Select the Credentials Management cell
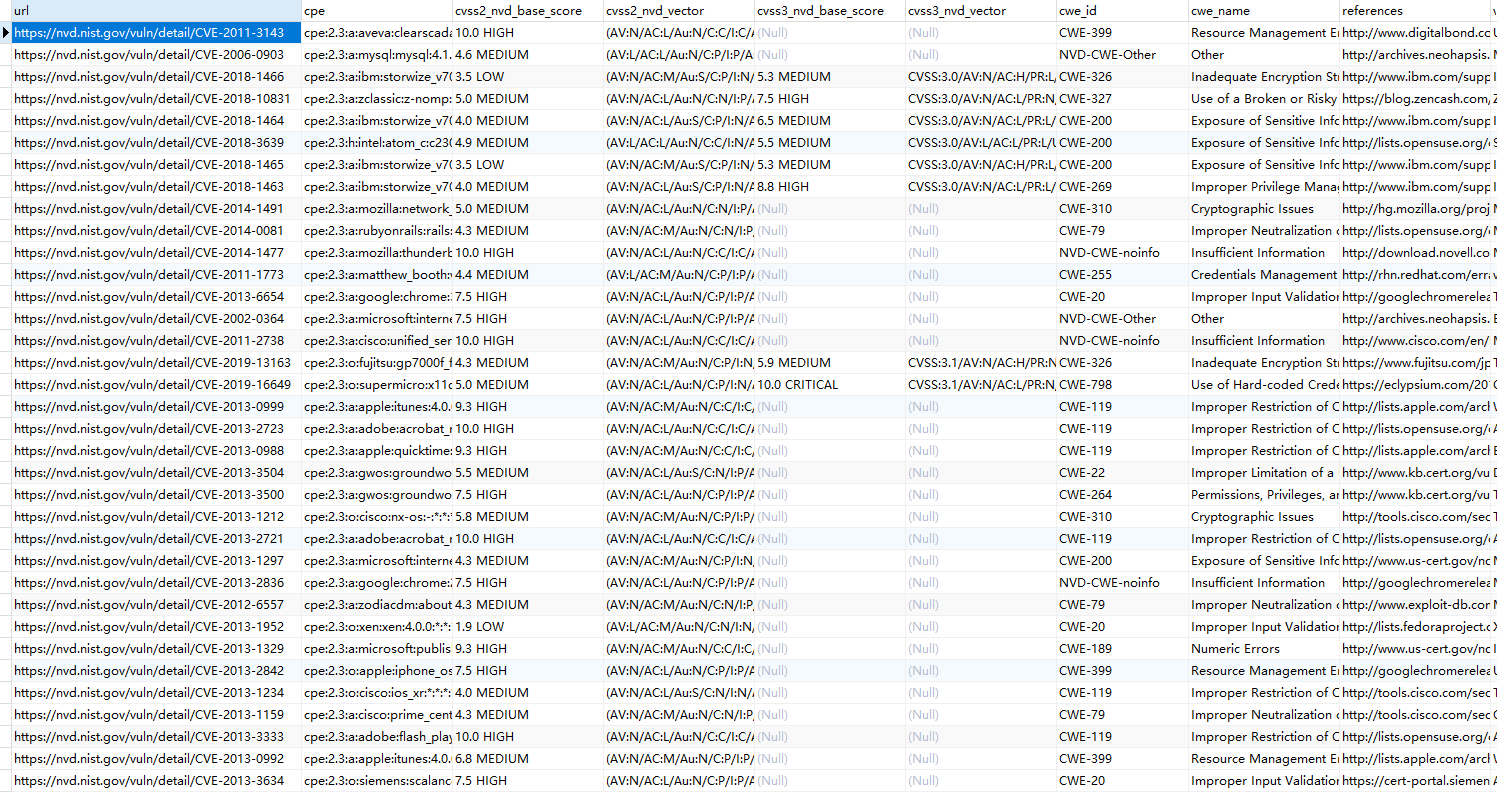Image resolution: width=1497 pixels, height=808 pixels. pos(1264,275)
